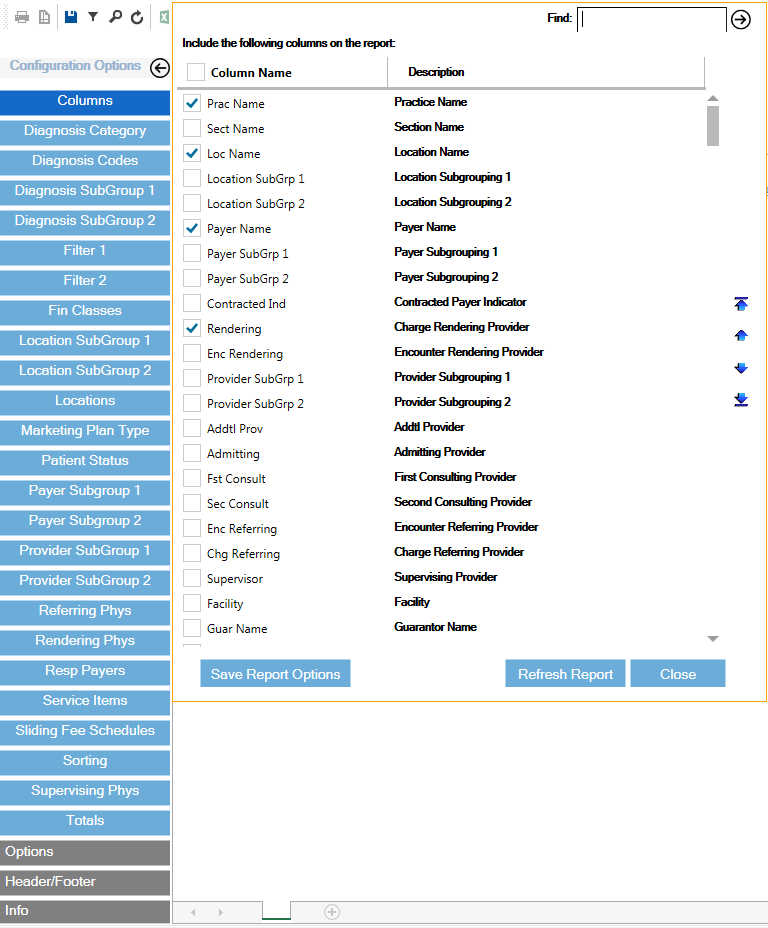Click sheet tab scroll left arrow
Image resolution: width=768 pixels, height=928 pixels.
193,912
